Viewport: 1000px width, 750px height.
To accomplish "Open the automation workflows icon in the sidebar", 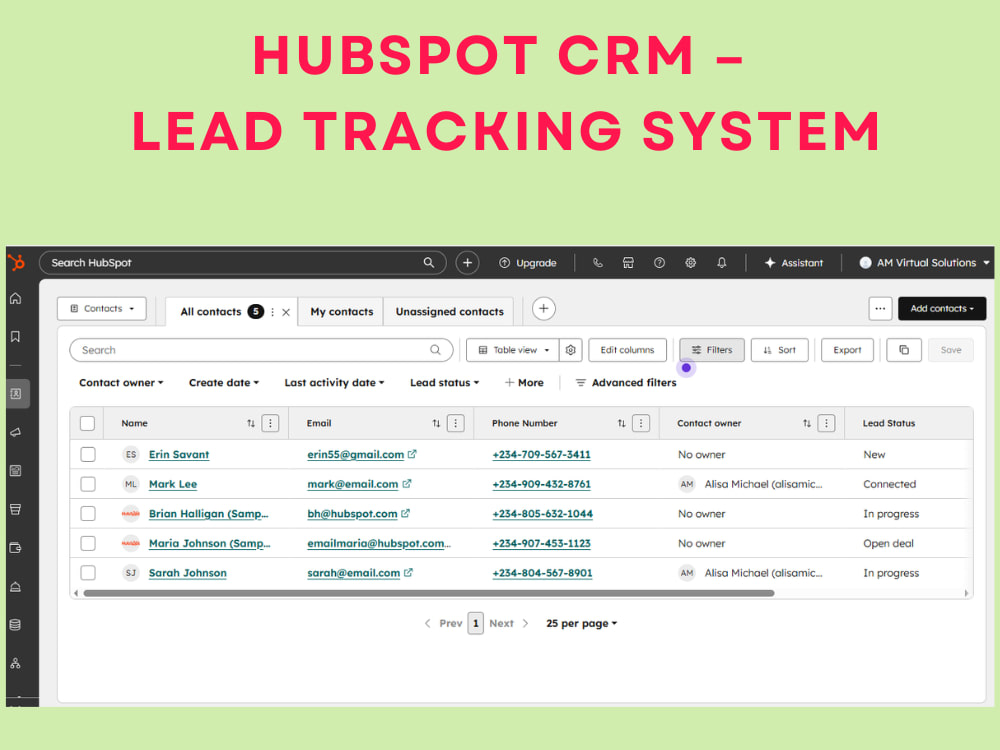I will [x=16, y=663].
